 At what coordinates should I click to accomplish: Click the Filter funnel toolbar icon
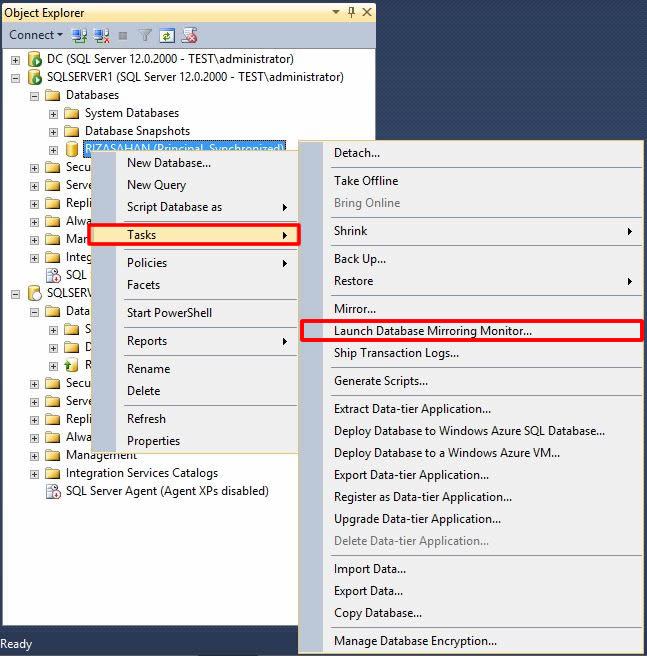(145, 35)
